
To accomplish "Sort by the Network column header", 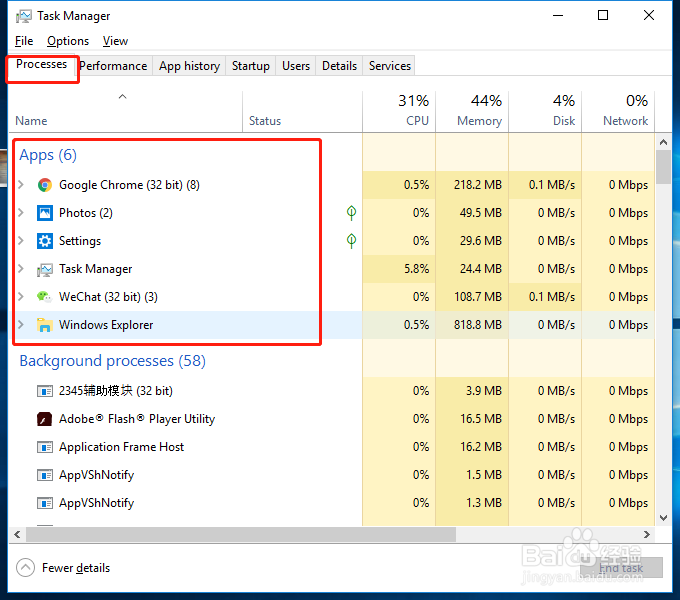I will click(x=618, y=112).
